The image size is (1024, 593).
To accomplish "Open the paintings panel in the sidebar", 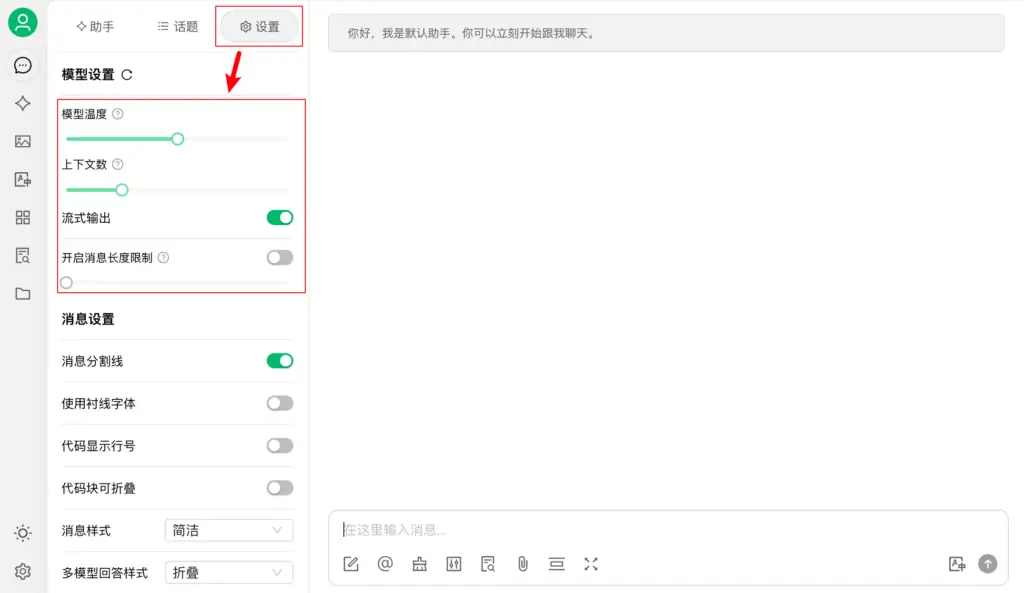I will (22, 141).
